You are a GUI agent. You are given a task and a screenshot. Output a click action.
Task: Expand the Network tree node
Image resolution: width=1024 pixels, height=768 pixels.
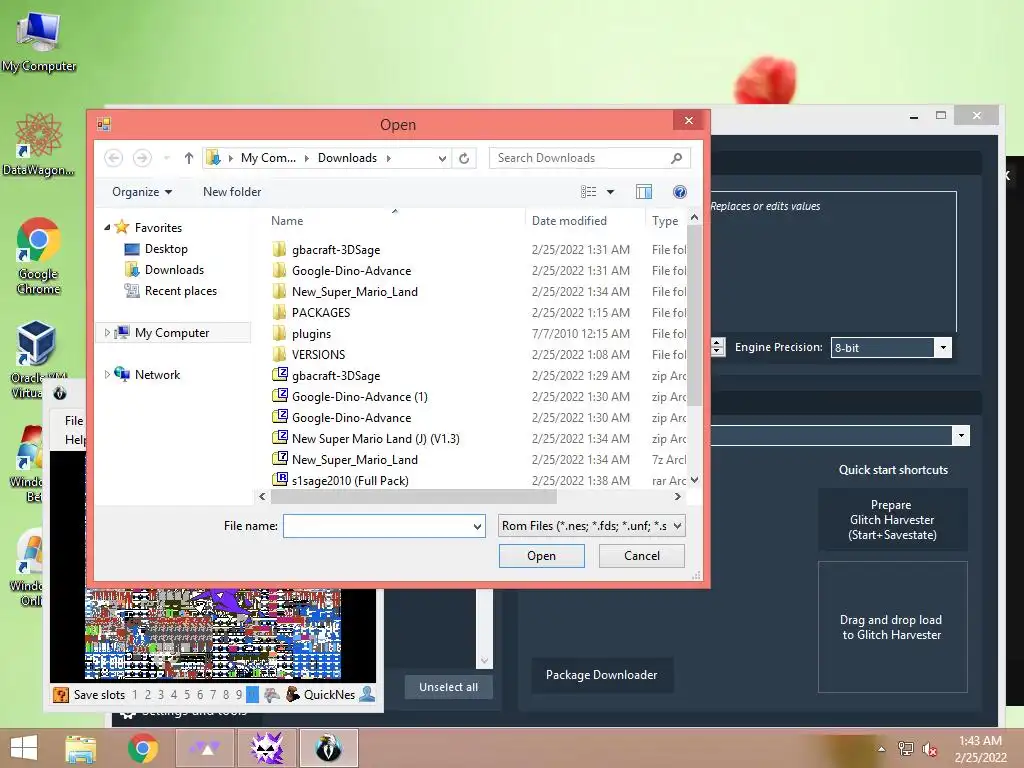107,374
